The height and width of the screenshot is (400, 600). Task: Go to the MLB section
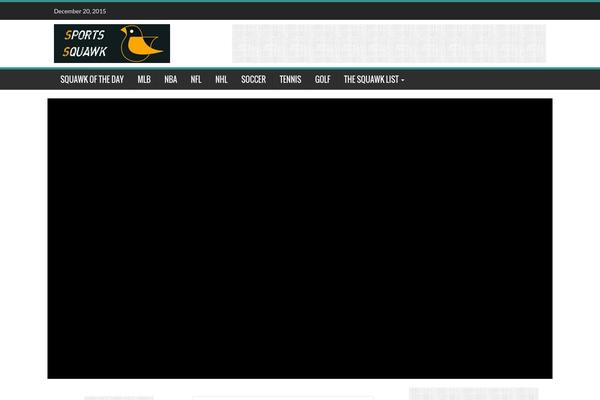point(144,80)
